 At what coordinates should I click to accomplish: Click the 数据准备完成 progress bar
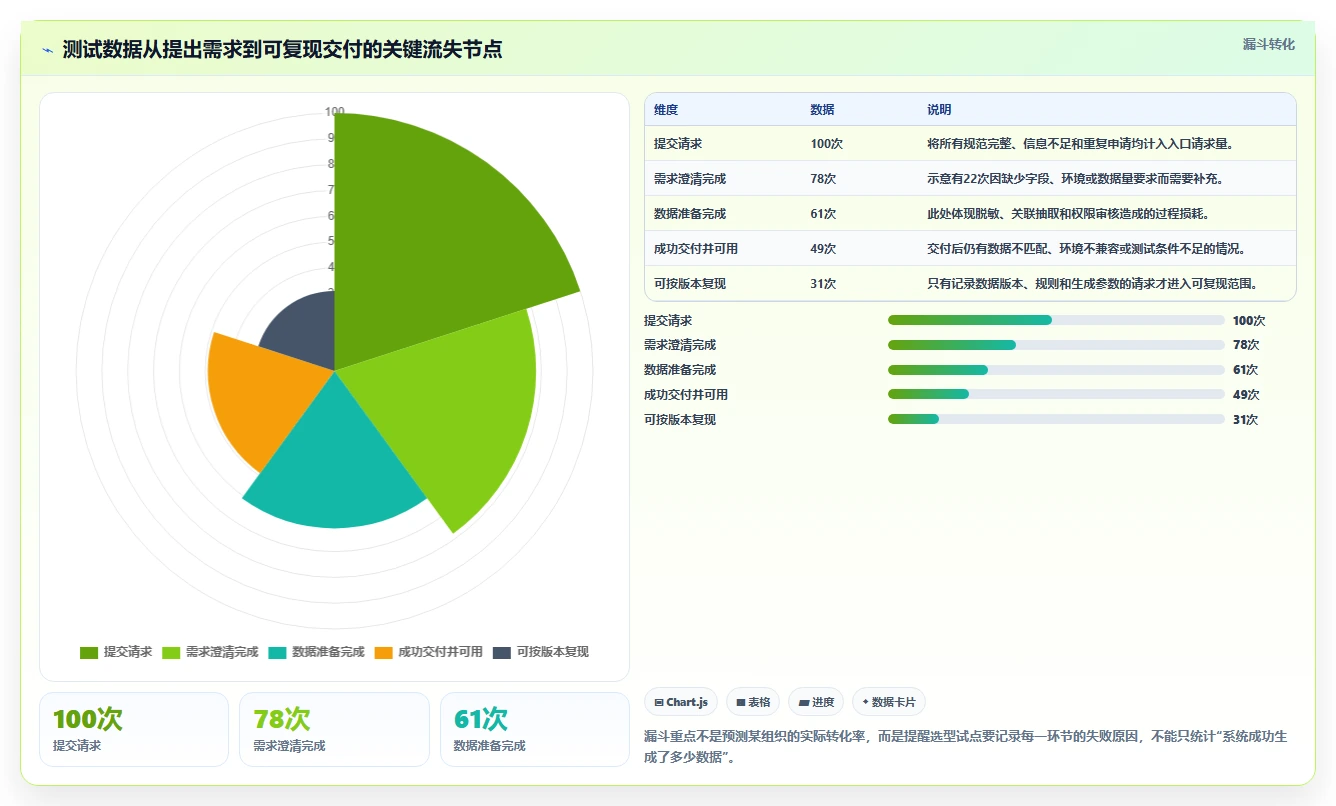[1056, 370]
